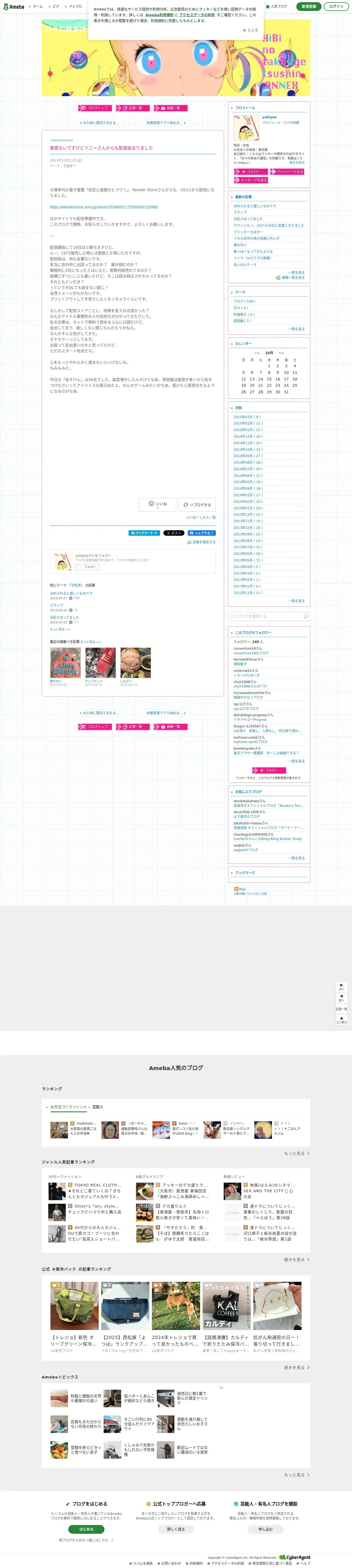Open the madokam… ranking blog thumbnail

(x=59, y=1130)
